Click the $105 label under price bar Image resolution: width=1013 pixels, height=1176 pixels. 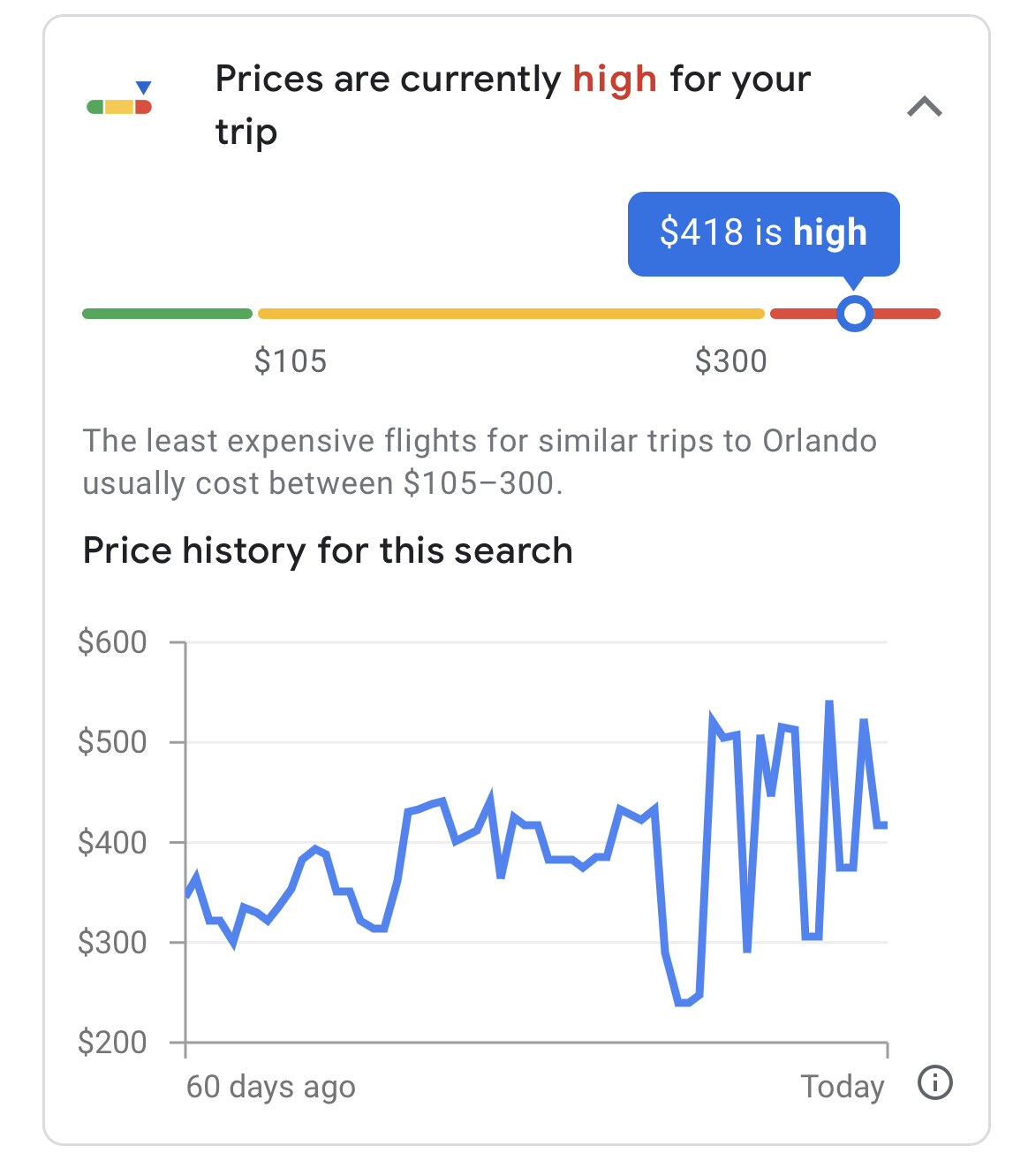(x=290, y=361)
